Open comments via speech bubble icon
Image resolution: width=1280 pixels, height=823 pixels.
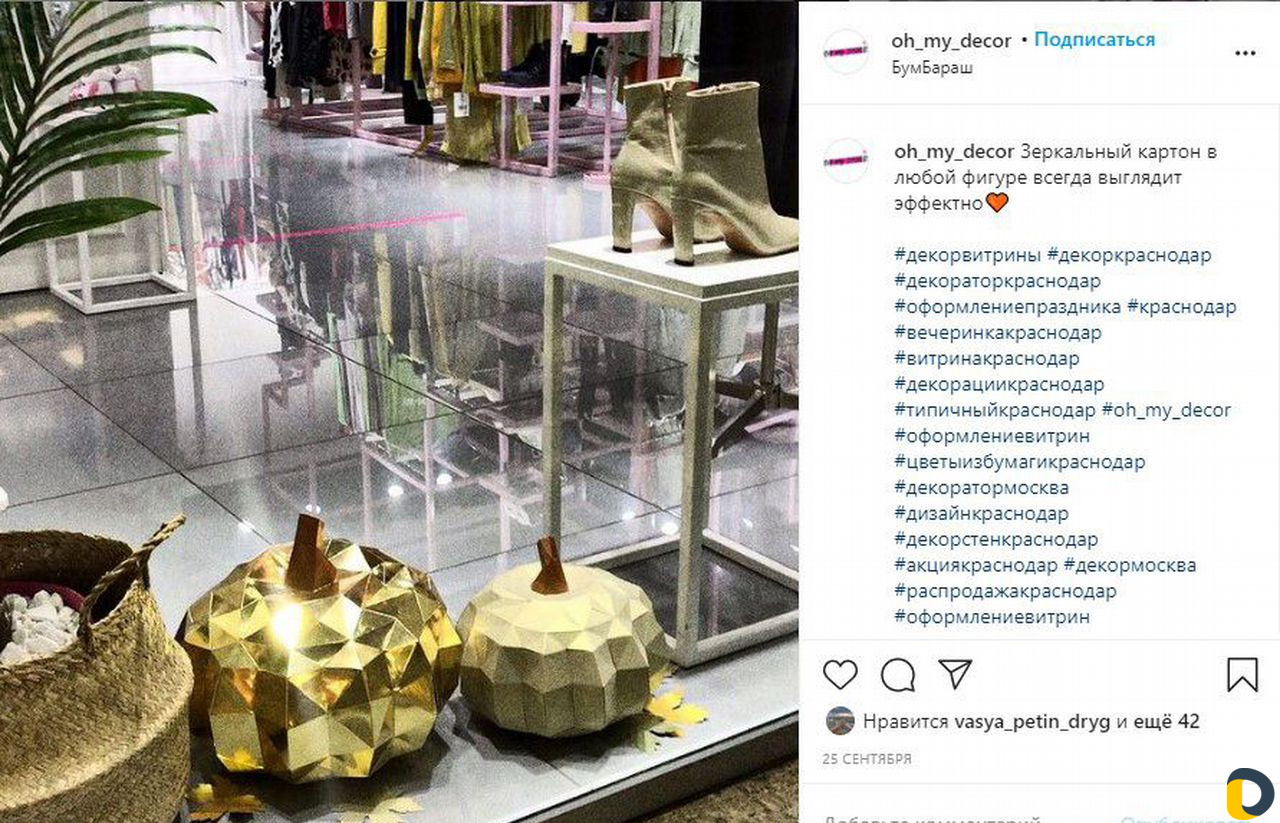pyautogui.click(x=898, y=674)
